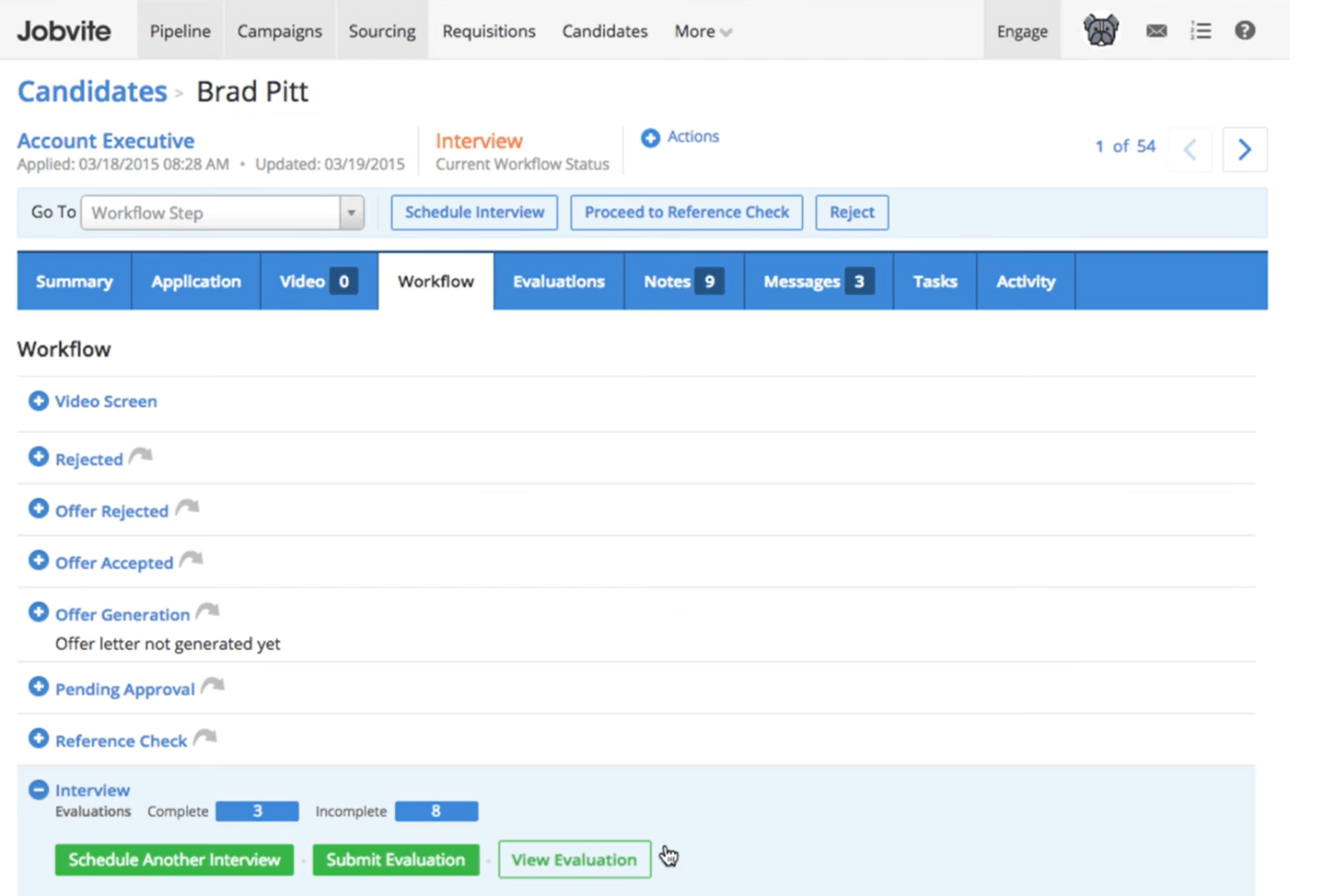Click the Messages count badge 3

click(859, 281)
